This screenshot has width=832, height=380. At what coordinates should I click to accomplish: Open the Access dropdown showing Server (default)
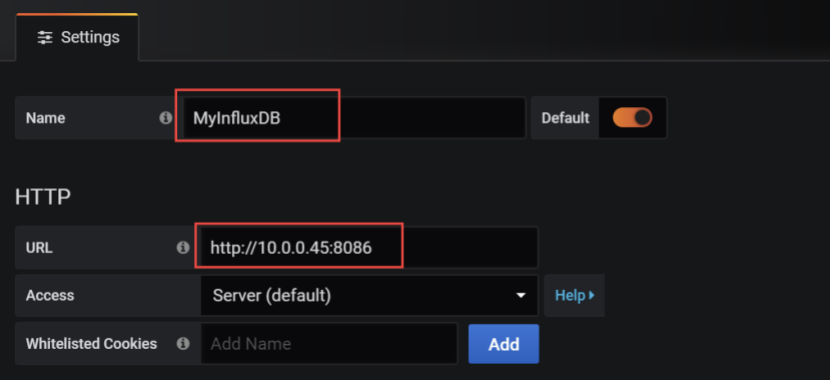point(369,295)
